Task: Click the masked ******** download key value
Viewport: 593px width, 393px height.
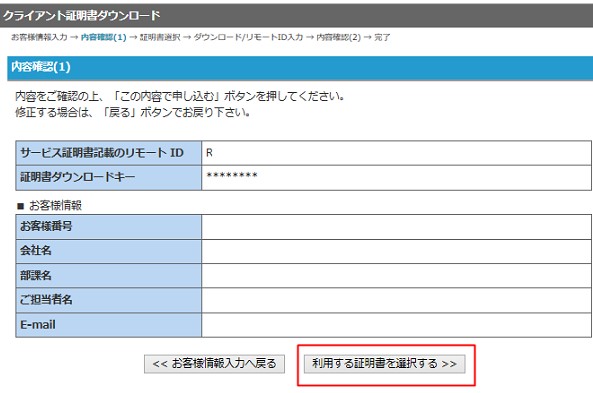Action: click(232, 176)
